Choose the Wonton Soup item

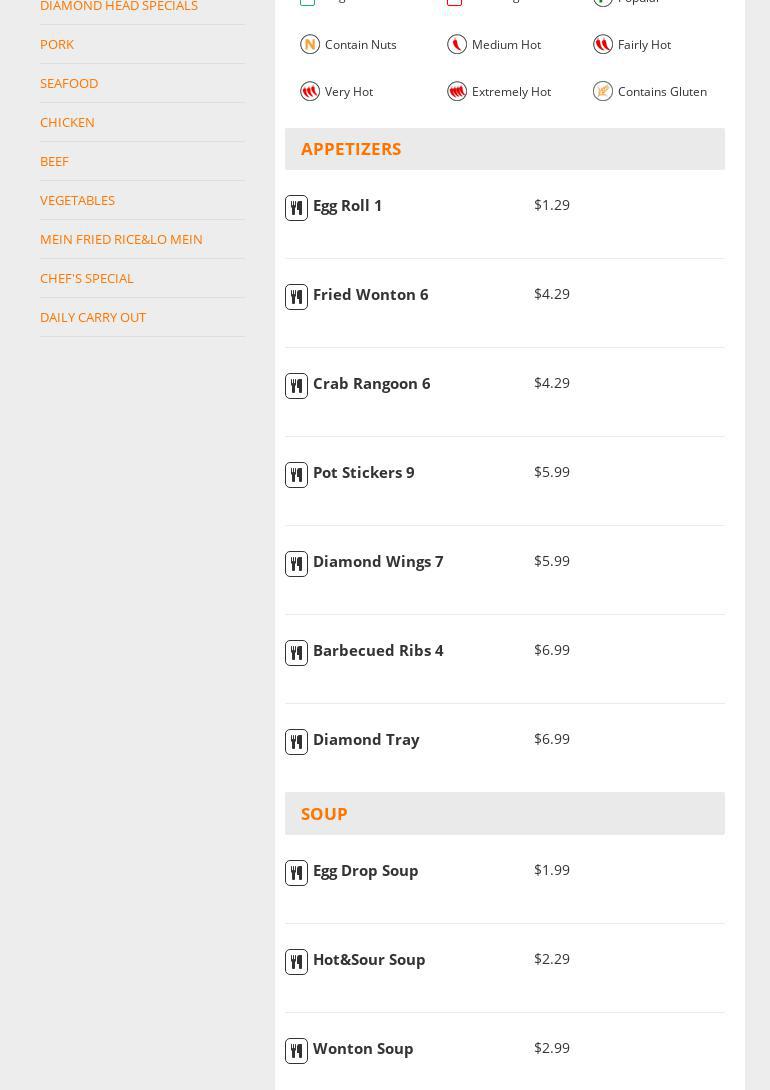[x=363, y=1049]
